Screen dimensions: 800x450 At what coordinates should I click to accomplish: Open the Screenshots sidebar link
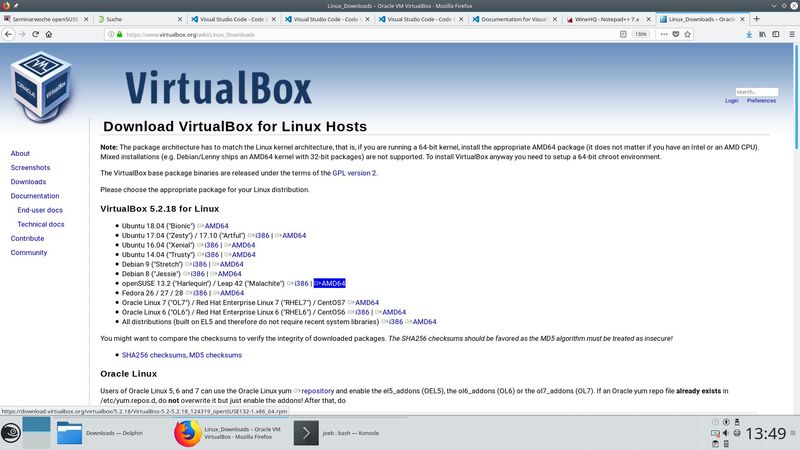click(30, 167)
